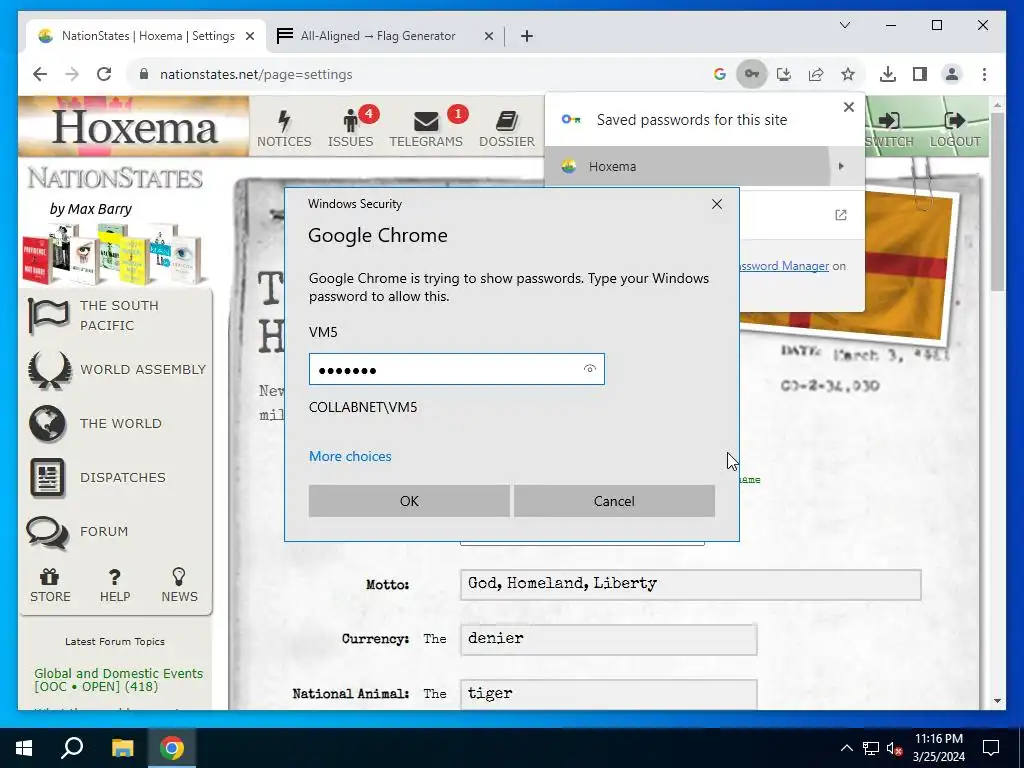This screenshot has width=1024, height=768.
Task: Click the password key icon in address bar
Action: click(x=752, y=74)
